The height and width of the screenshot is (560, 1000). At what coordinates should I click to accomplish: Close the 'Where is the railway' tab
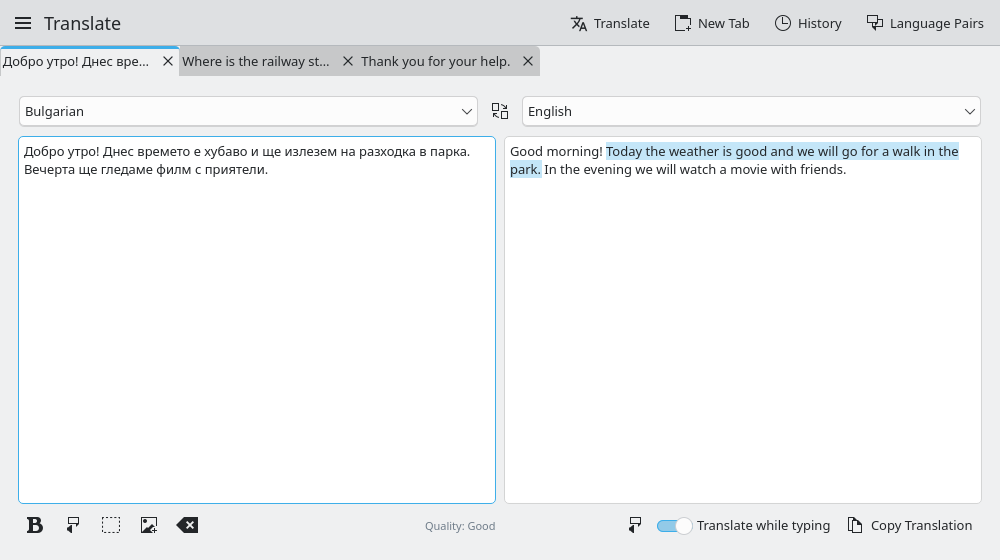click(x=348, y=61)
